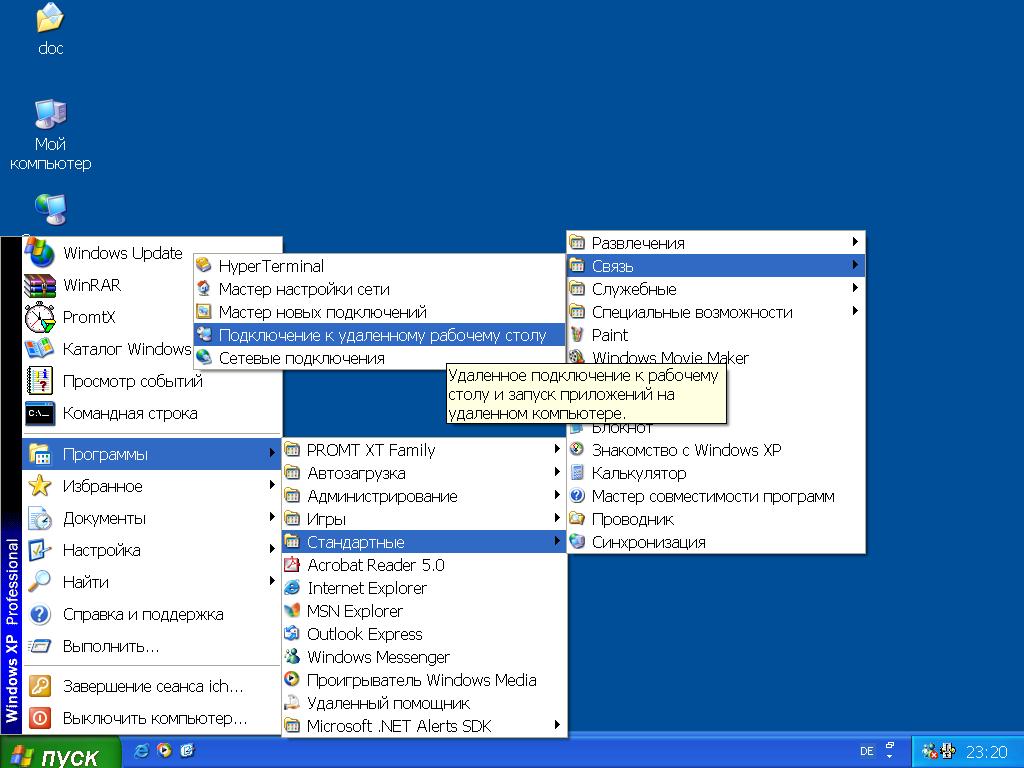Click the PromtX stopwatch icon
The height and width of the screenshot is (768, 1024).
pyautogui.click(x=40, y=317)
